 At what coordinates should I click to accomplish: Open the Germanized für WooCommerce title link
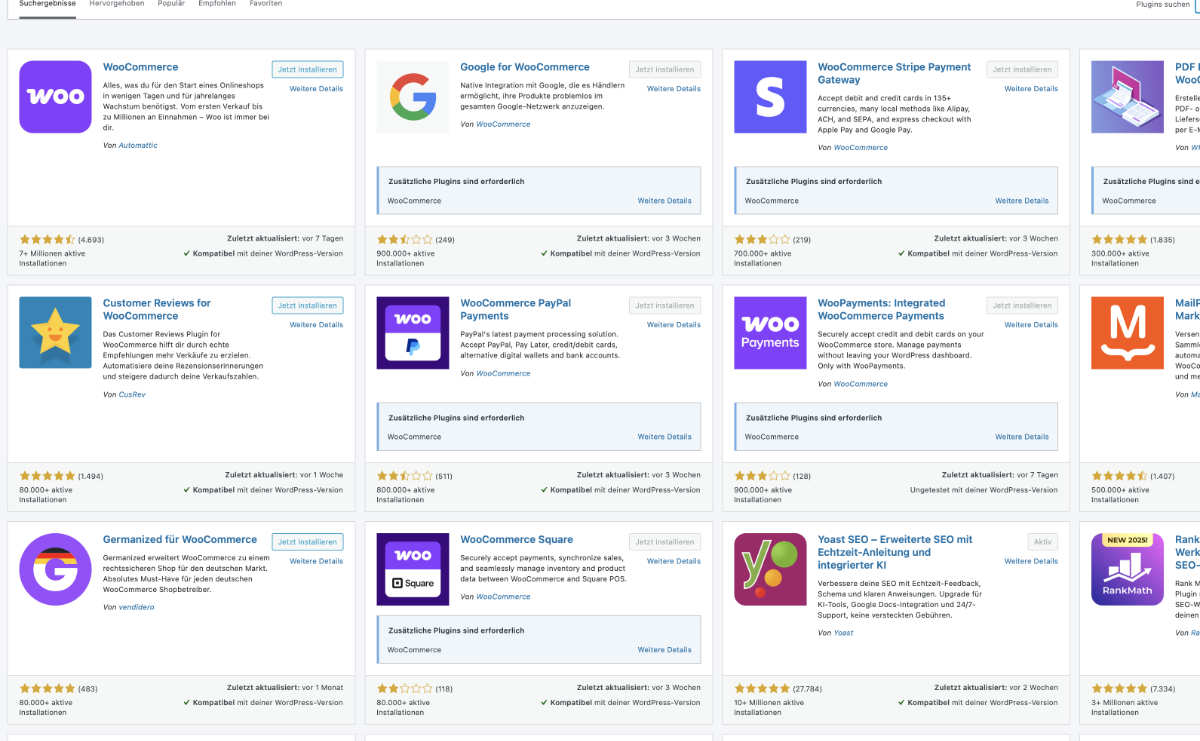pyautogui.click(x=180, y=540)
